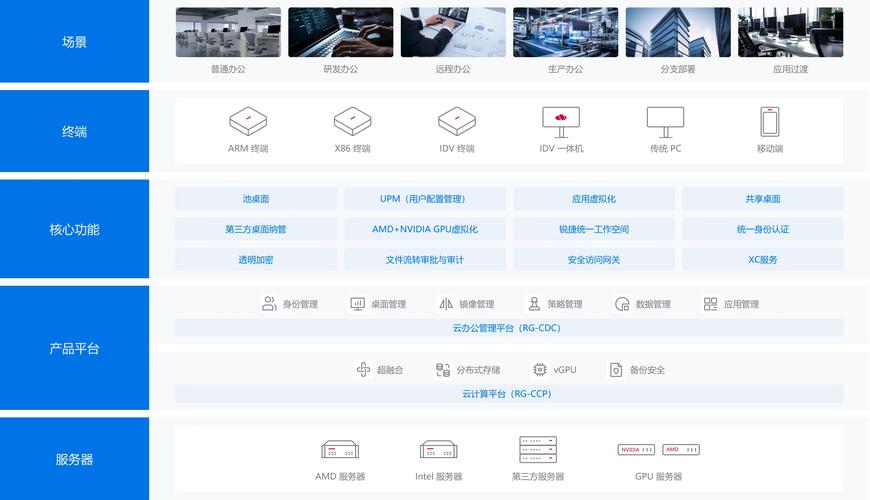870x500 pixels.
Task: Open the 分支部署 building thumbnail
Action: click(x=678, y=32)
